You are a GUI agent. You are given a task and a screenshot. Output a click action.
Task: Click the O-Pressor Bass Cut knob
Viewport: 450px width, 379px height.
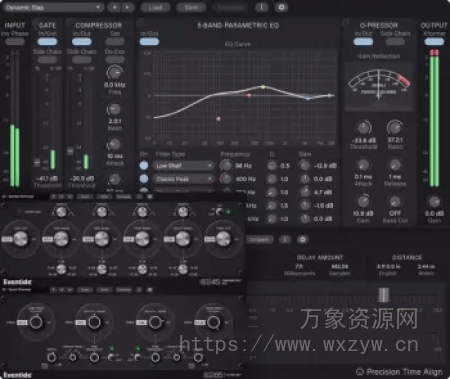pyautogui.click(x=395, y=201)
